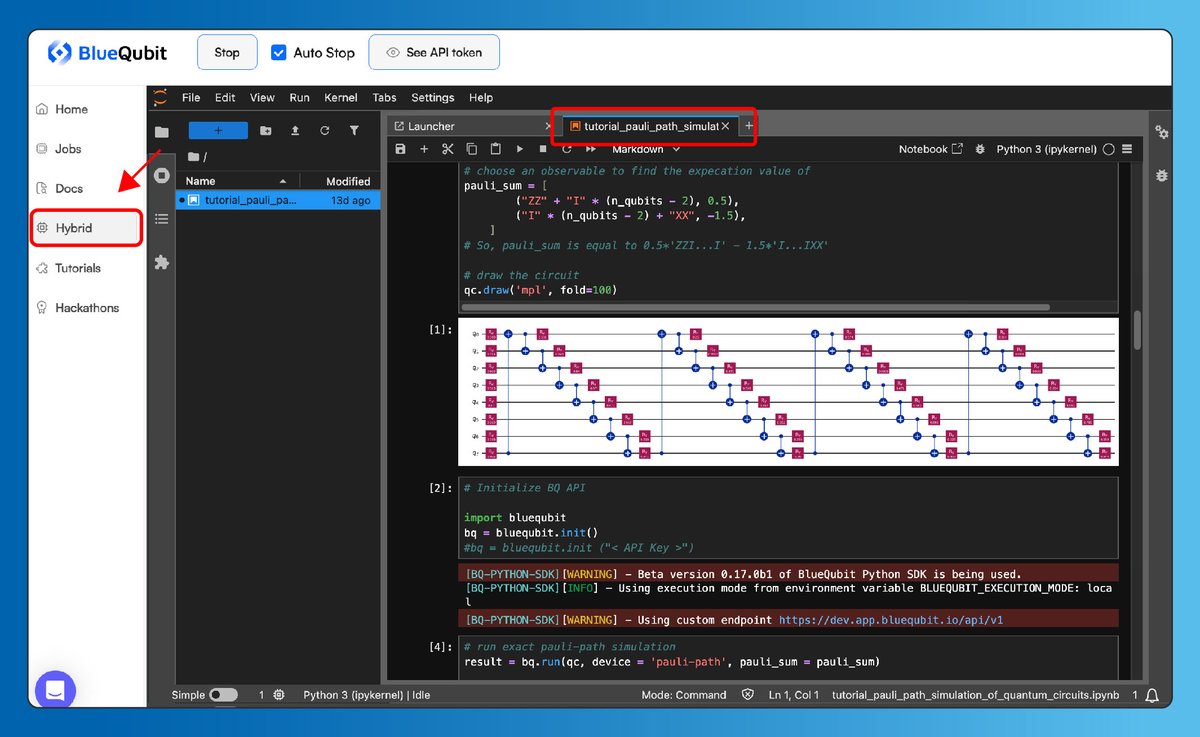1200x737 pixels.
Task: Refresh the file browser listing
Action: click(x=323, y=130)
